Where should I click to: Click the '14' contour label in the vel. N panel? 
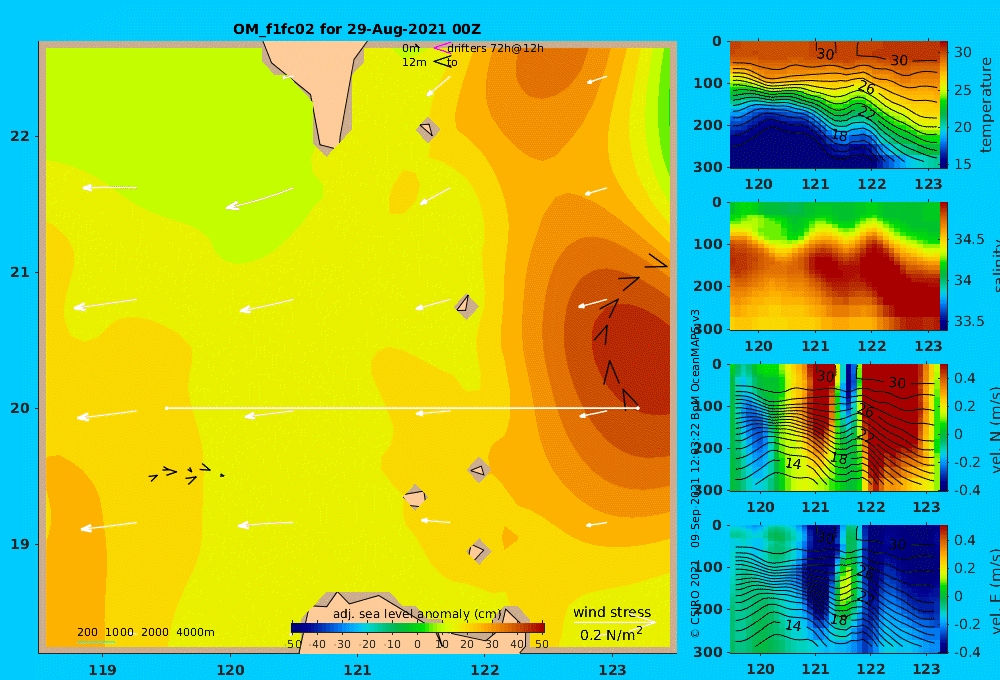[793, 464]
